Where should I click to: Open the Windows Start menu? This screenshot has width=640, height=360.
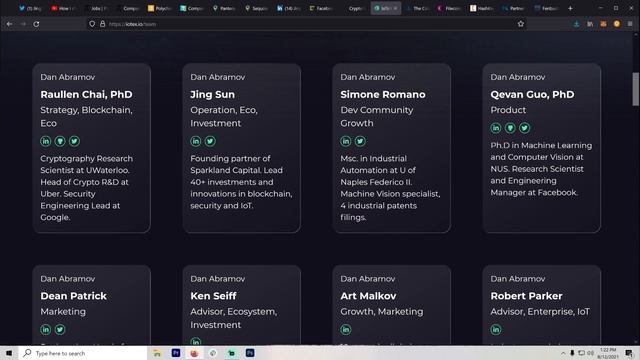9,353
